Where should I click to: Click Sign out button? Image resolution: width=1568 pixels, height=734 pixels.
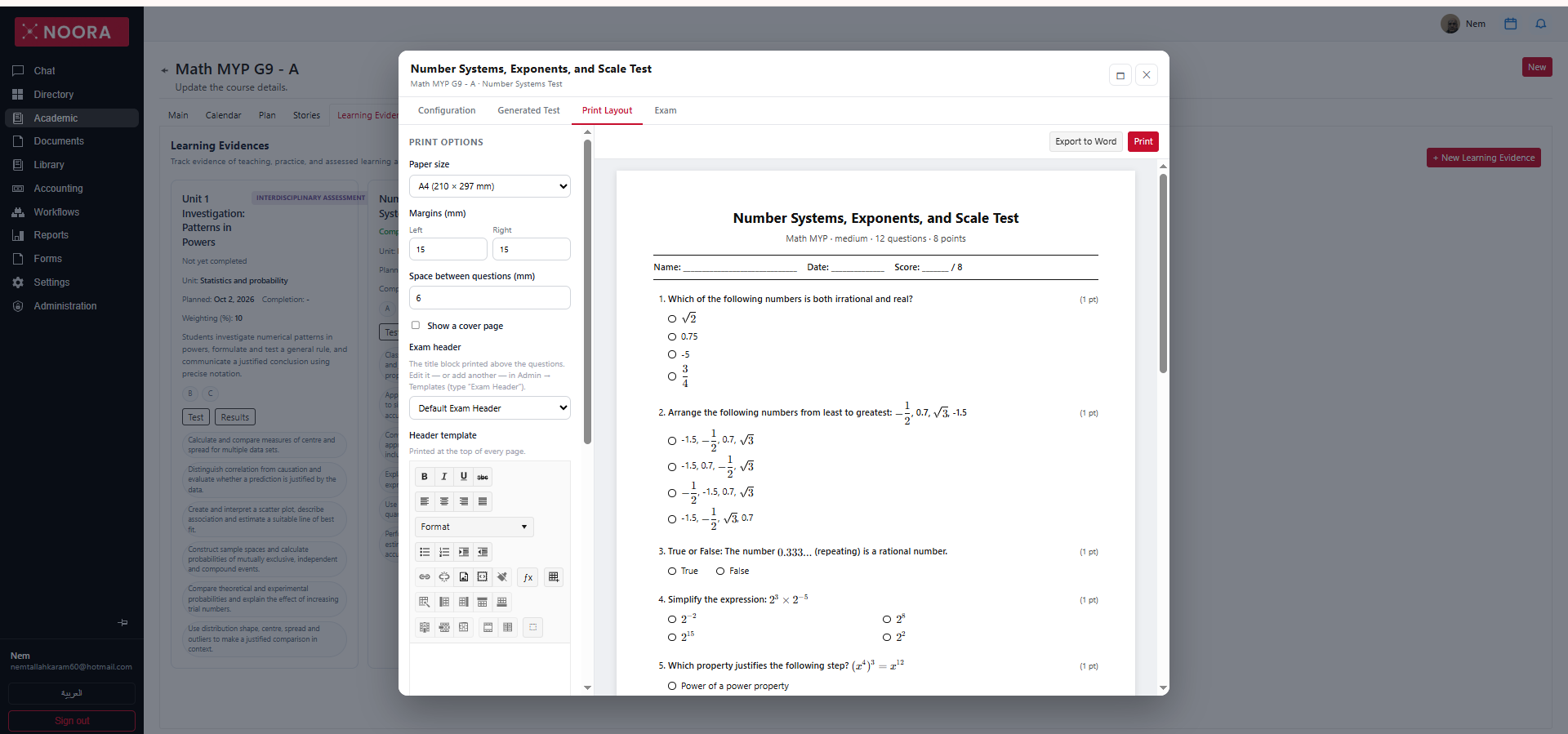tap(72, 720)
